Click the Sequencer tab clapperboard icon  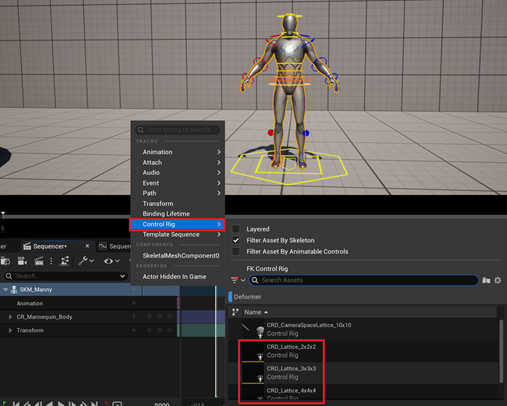click(27, 246)
